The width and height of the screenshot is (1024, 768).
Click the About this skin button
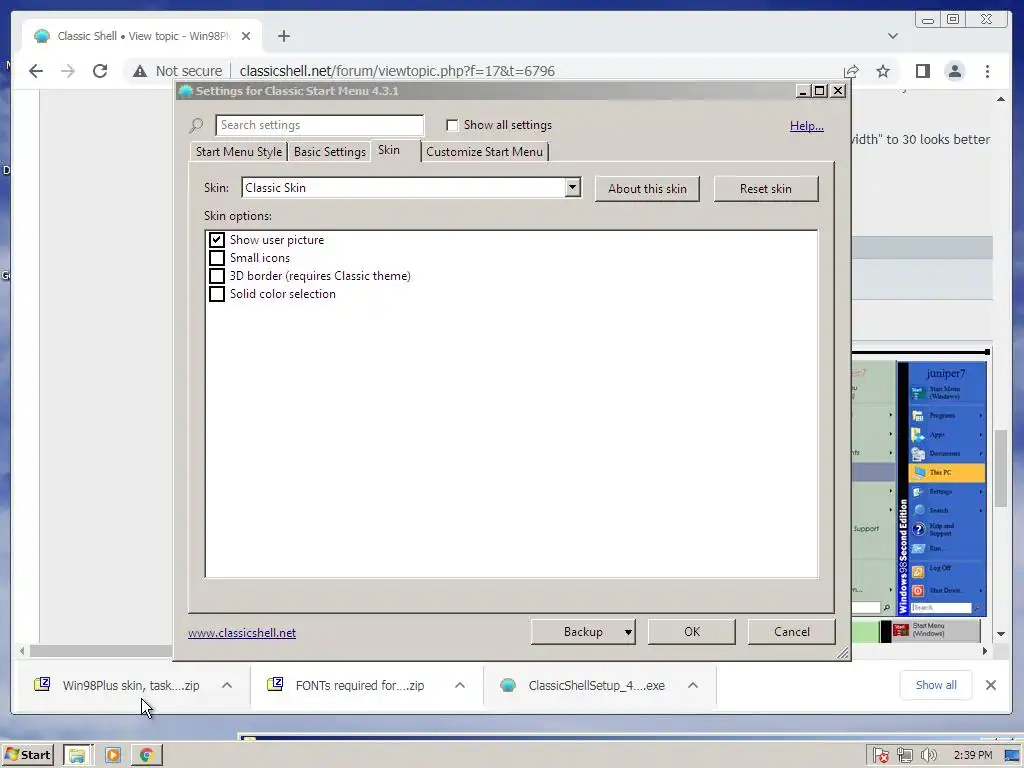pos(647,189)
